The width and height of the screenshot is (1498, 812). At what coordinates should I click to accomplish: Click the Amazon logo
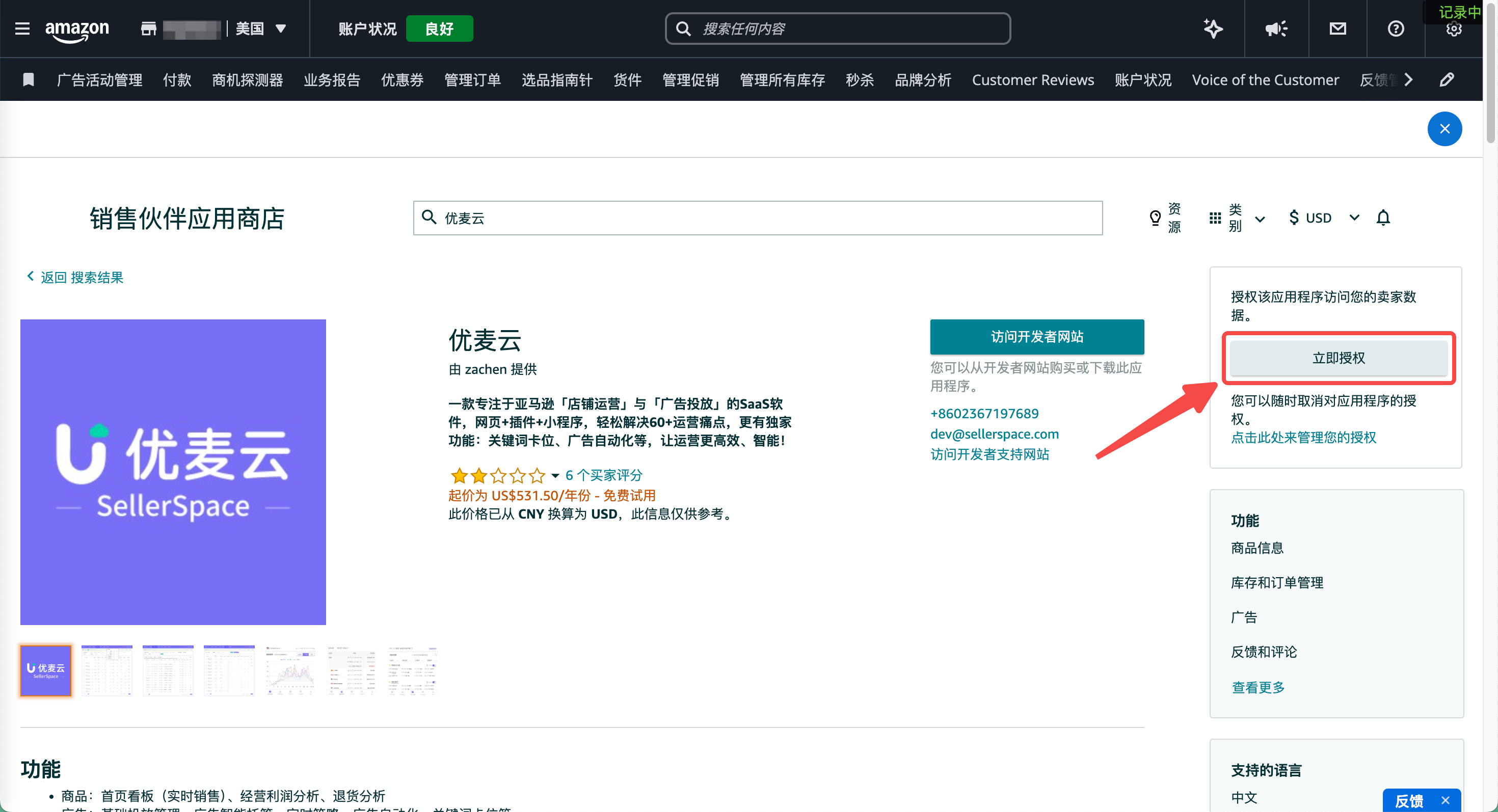pyautogui.click(x=77, y=30)
